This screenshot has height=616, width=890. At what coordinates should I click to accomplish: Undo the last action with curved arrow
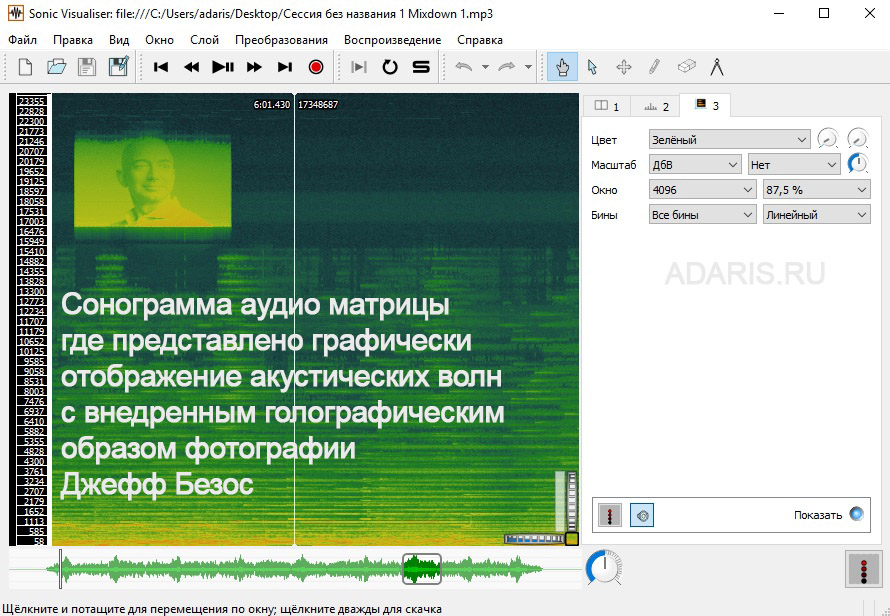(x=464, y=67)
